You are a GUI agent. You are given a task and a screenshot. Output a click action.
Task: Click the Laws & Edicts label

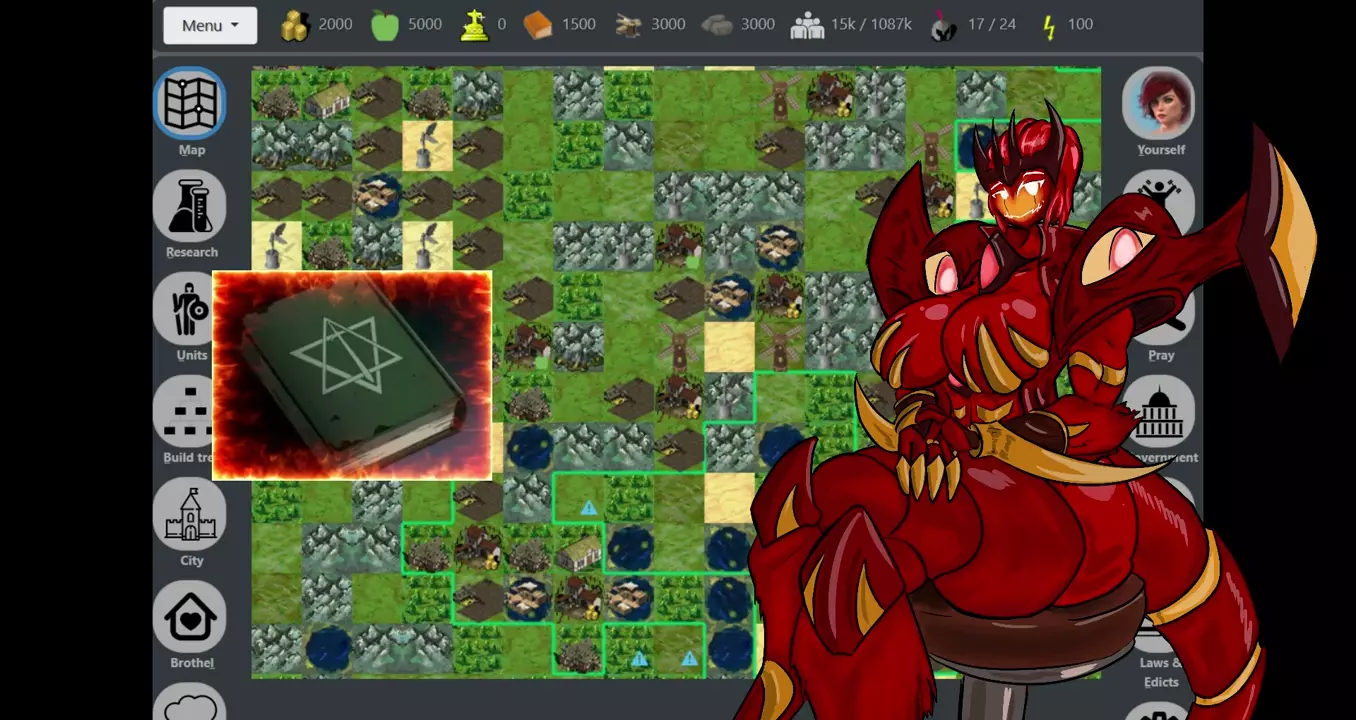pos(1160,672)
